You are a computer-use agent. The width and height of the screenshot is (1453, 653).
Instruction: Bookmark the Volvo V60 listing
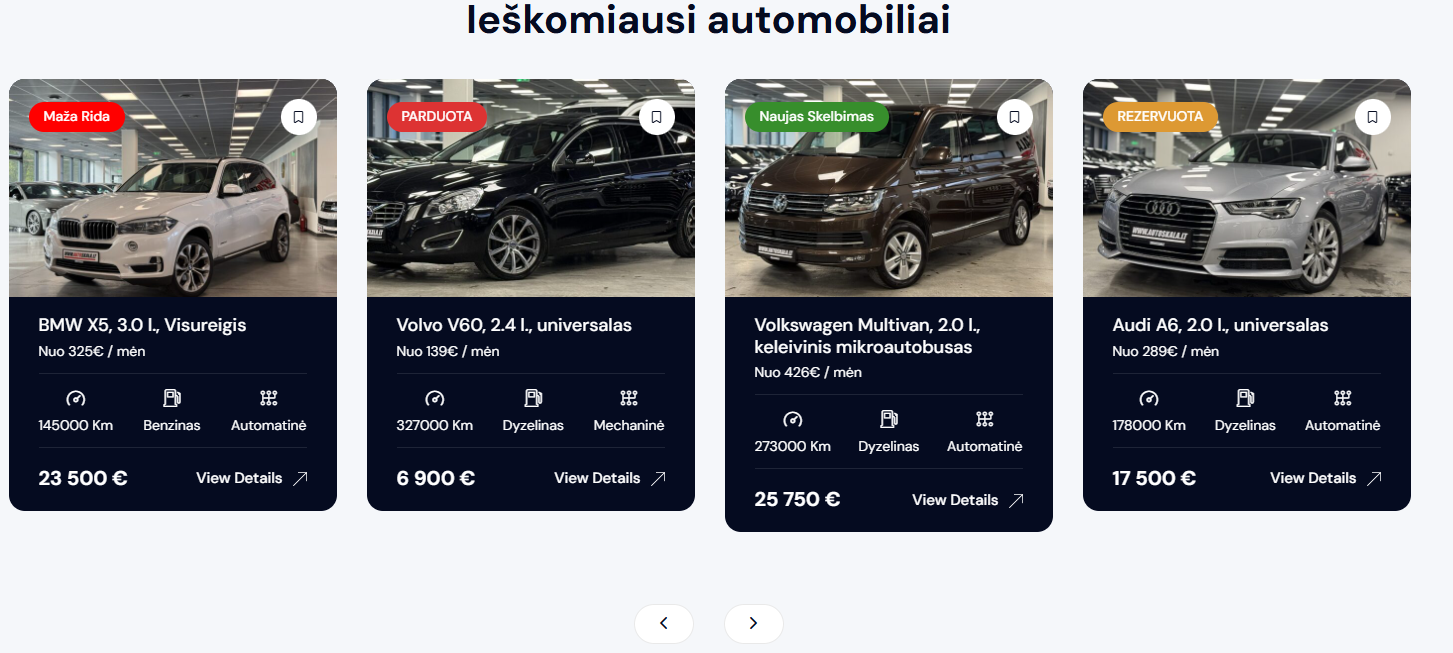(x=657, y=117)
